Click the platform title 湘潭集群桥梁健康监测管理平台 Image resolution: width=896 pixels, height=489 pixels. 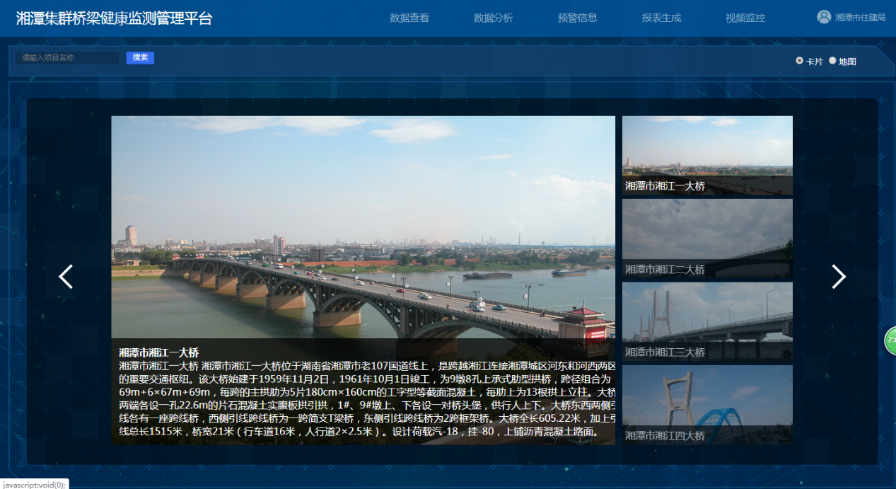pyautogui.click(x=113, y=18)
